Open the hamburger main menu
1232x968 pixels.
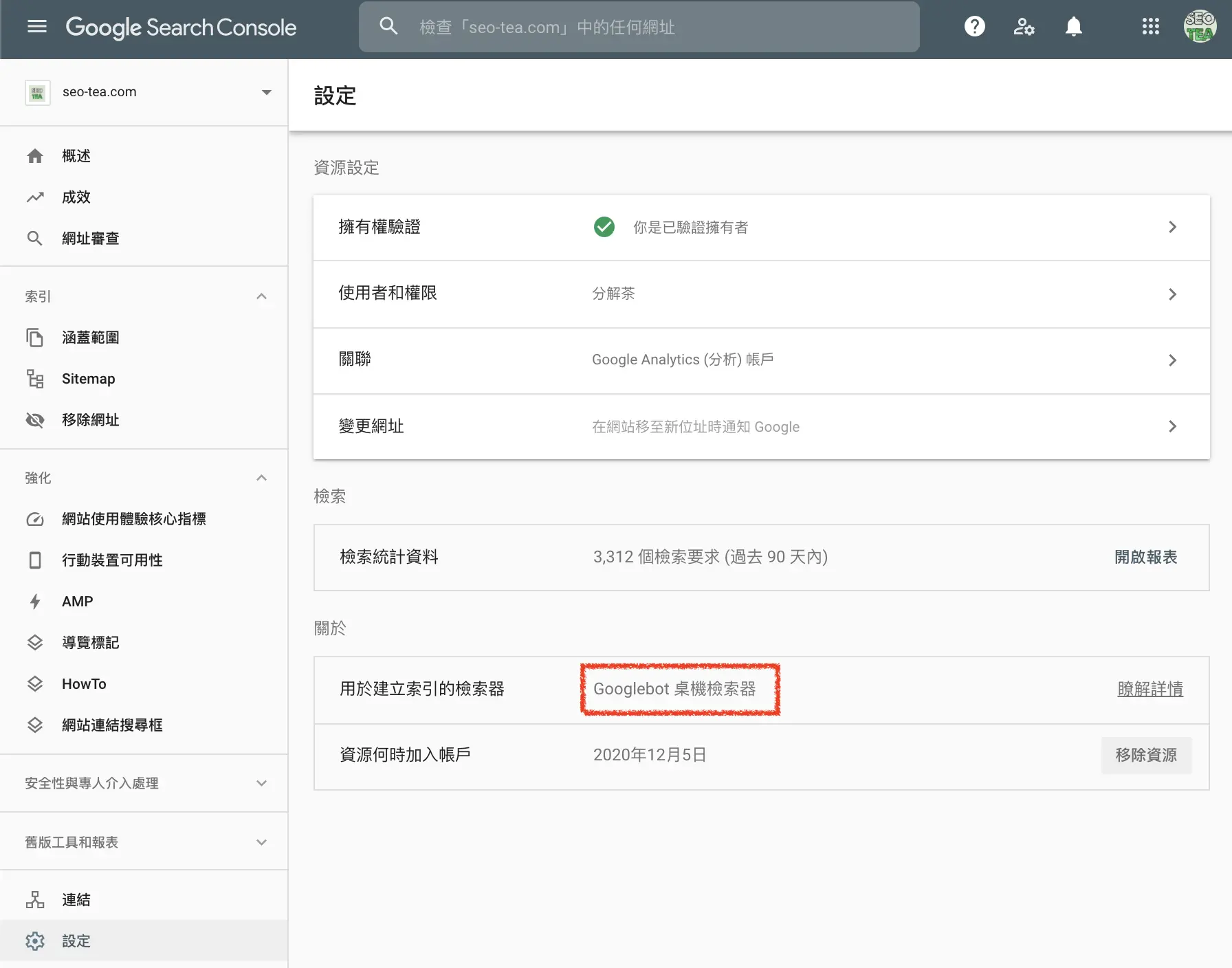37,27
